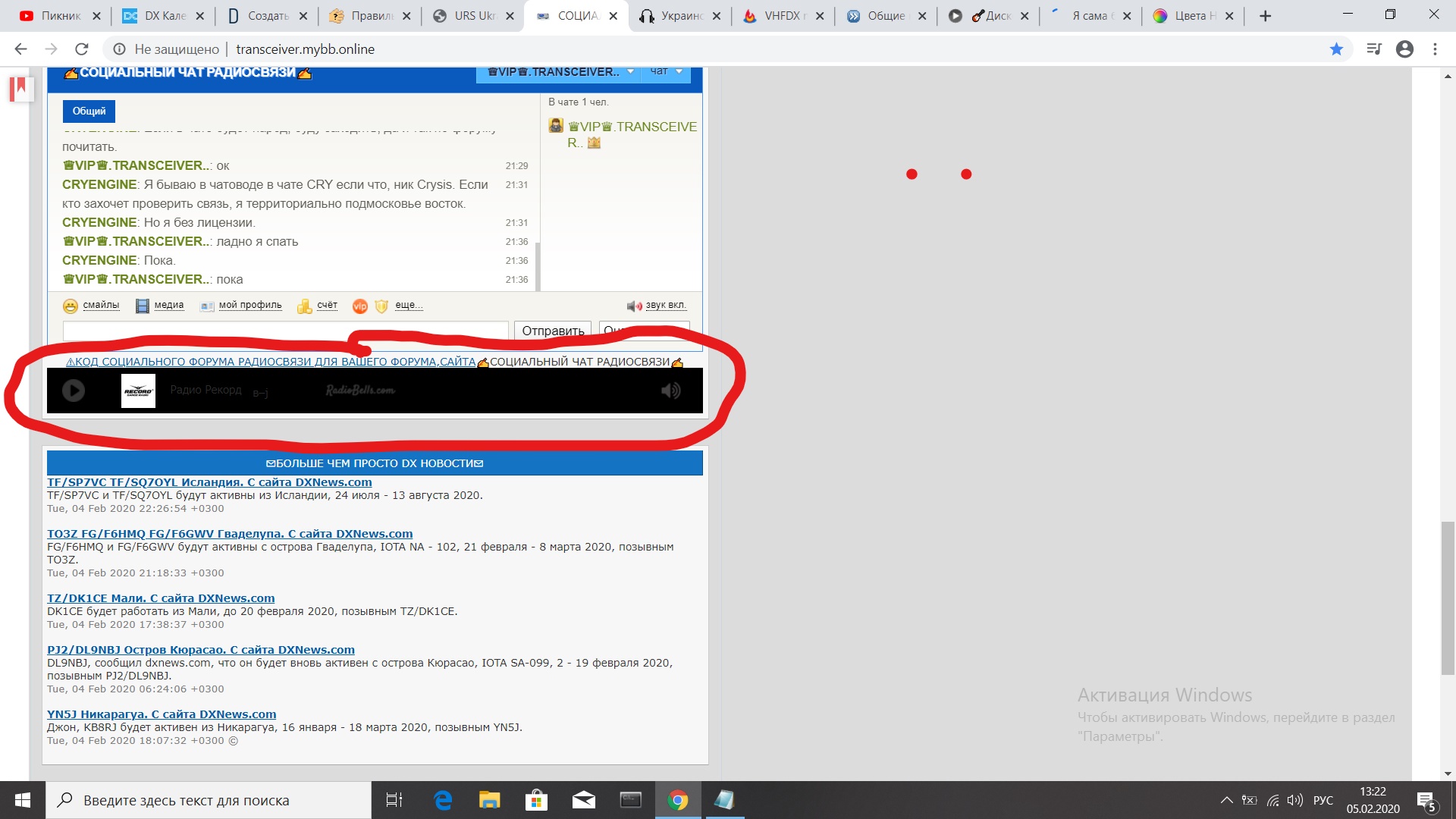
Task: Open 'мой профиль' profile card link
Action: [240, 306]
